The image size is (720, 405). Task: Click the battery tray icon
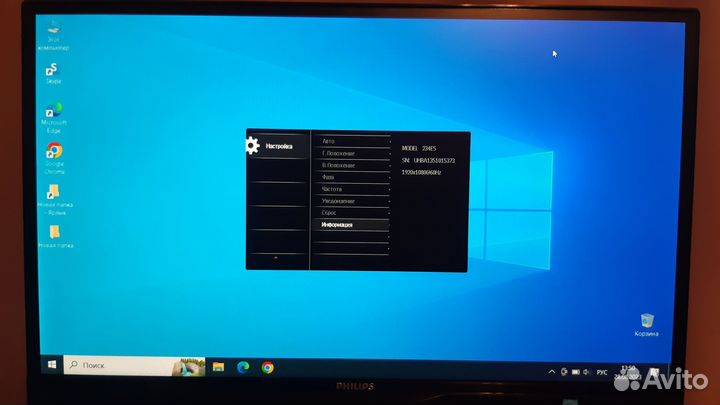[x=575, y=372]
